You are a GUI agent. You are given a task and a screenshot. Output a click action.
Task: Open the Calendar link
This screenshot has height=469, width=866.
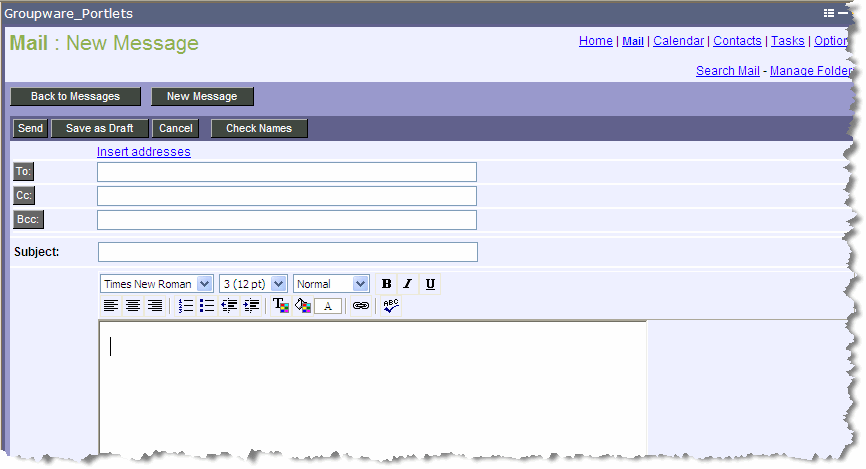[x=678, y=41]
